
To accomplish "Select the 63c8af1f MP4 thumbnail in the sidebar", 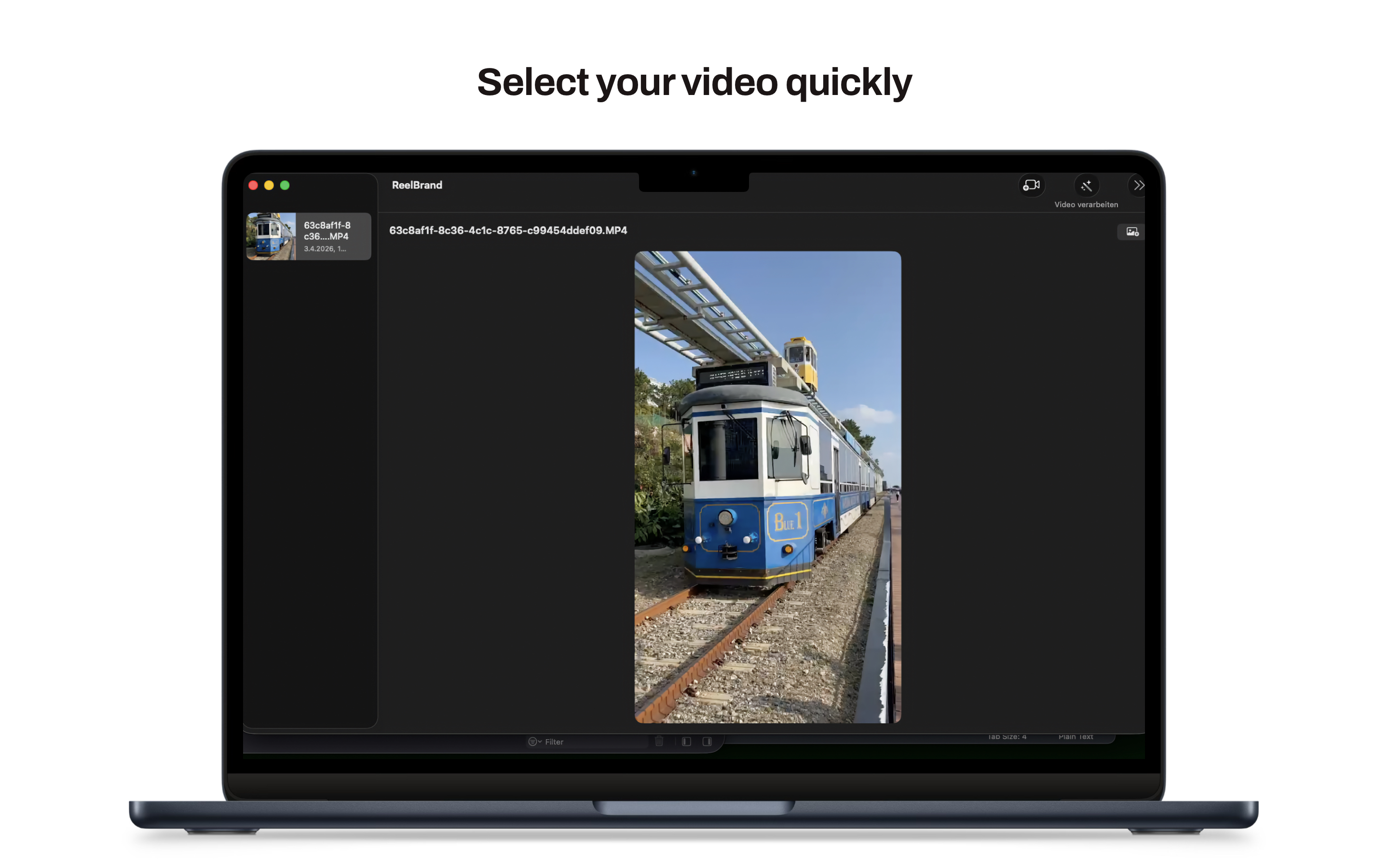I will (x=272, y=236).
